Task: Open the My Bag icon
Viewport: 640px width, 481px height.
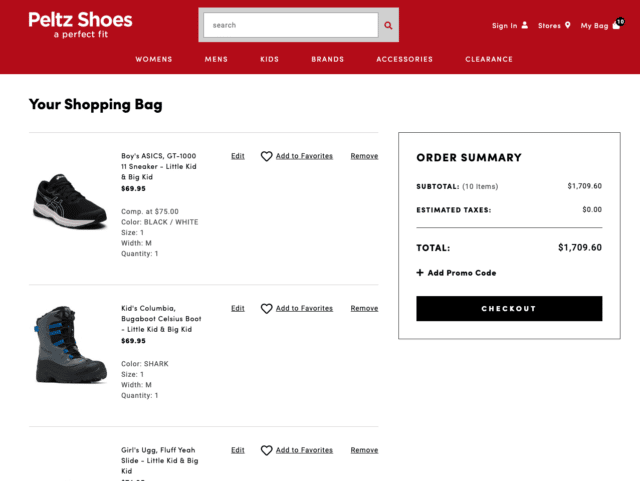Action: click(x=616, y=25)
